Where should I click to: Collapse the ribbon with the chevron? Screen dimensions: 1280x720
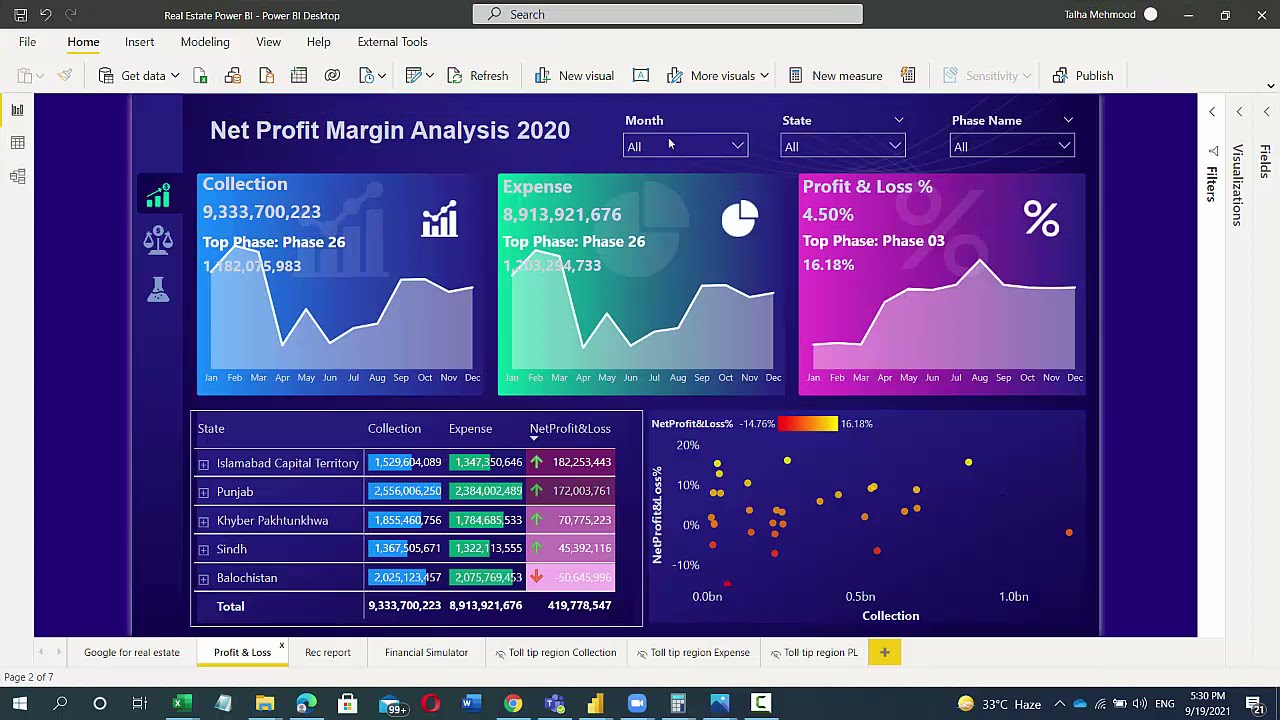coord(1271,85)
